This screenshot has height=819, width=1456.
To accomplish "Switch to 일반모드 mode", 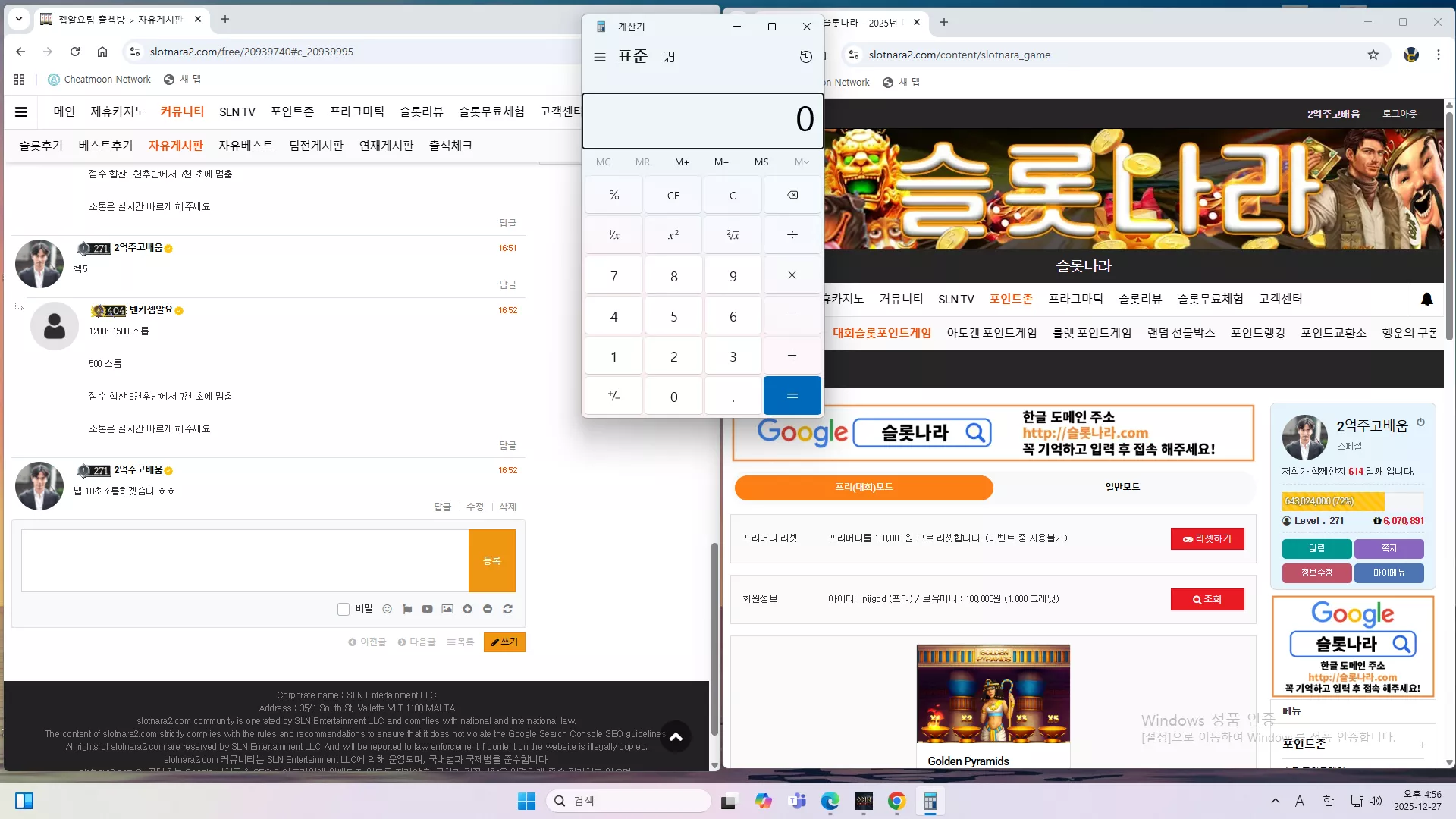I will [1122, 488].
